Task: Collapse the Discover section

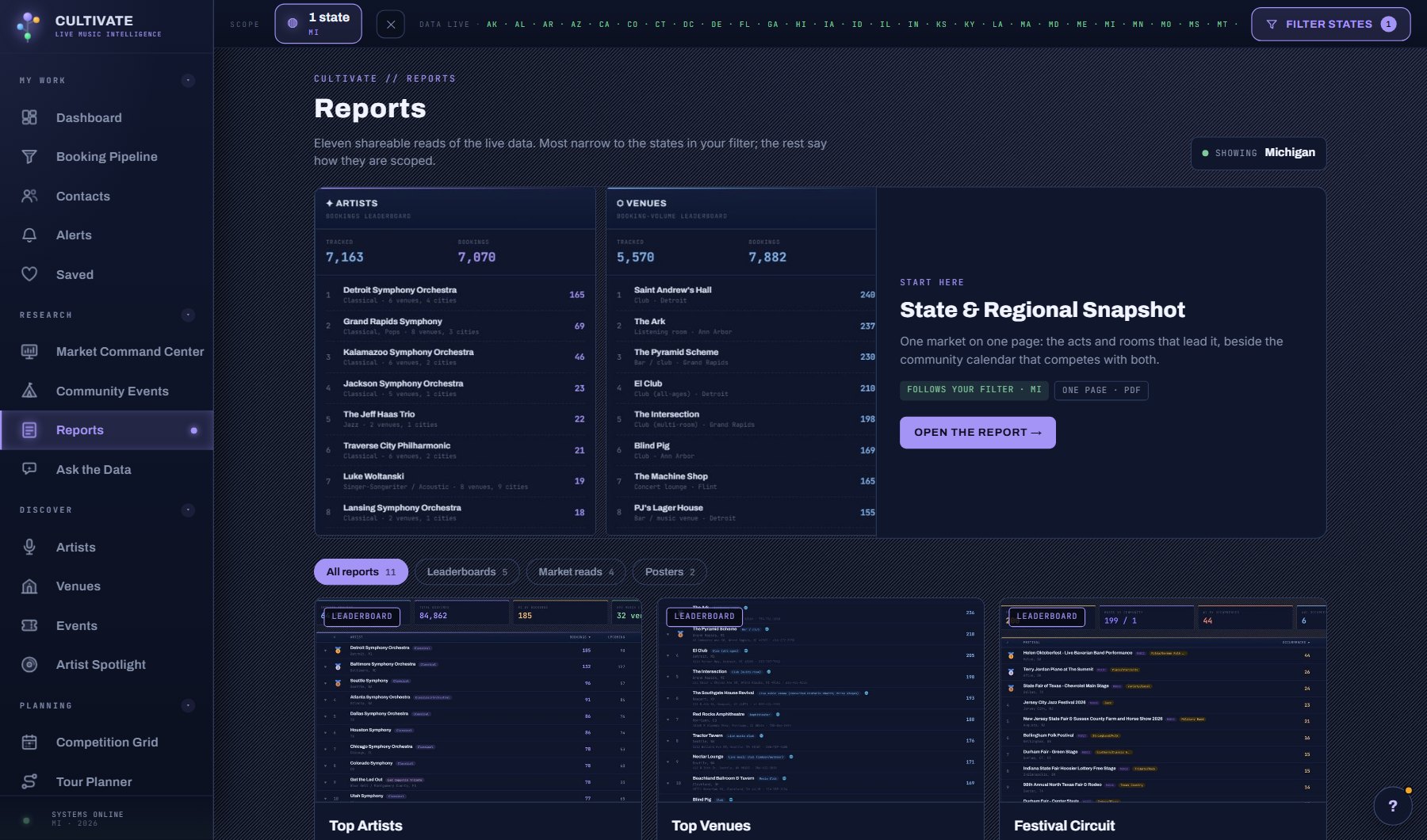Action: pos(188,510)
